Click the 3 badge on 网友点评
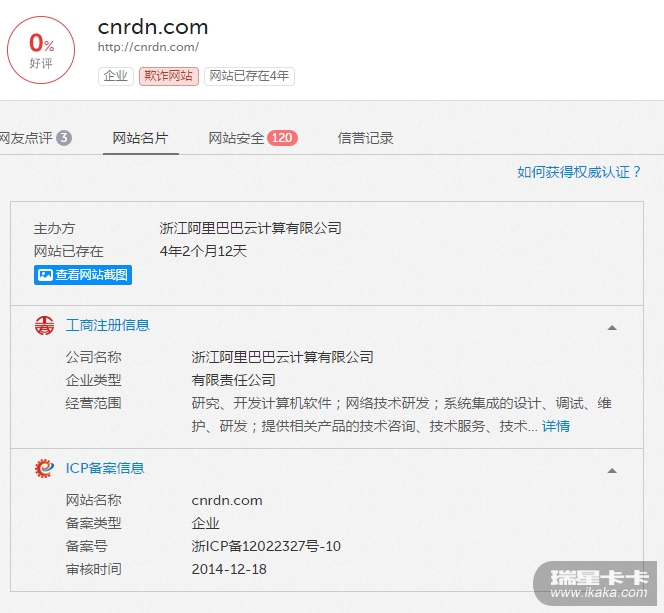664x613 pixels. tap(64, 138)
